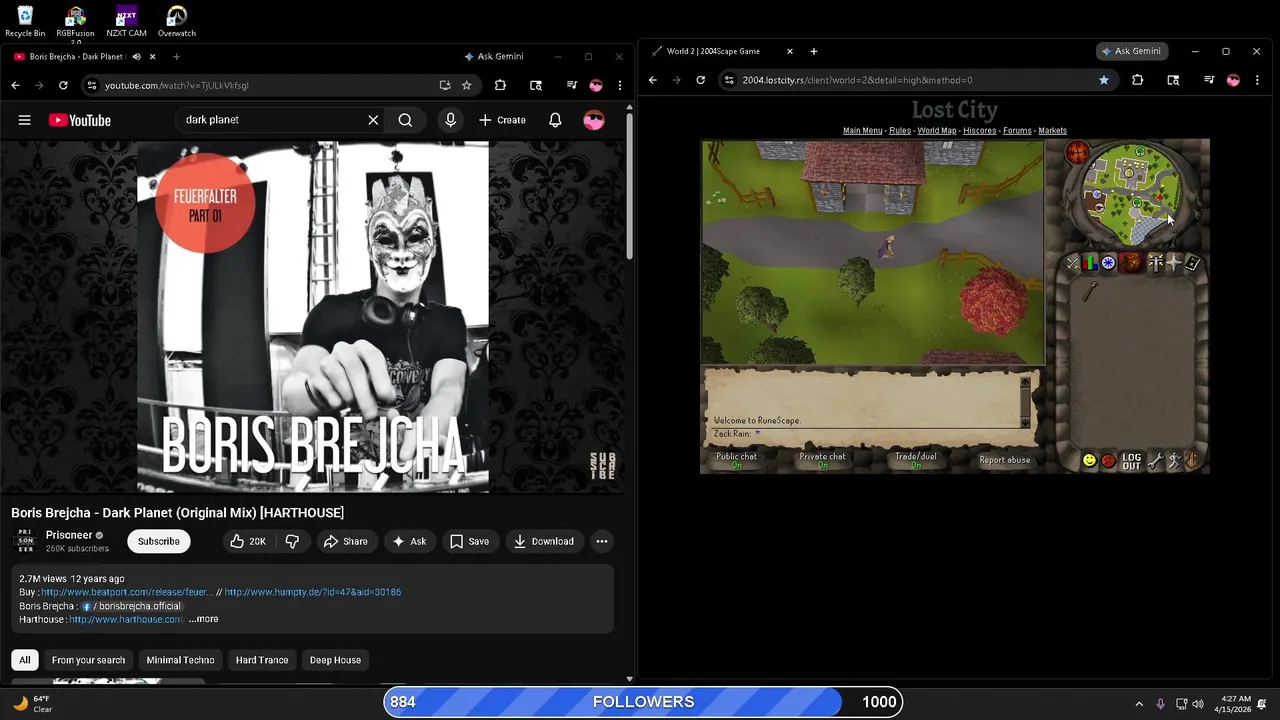Clear the dark planet search text
This screenshot has width=1280, height=720.
coord(373,120)
